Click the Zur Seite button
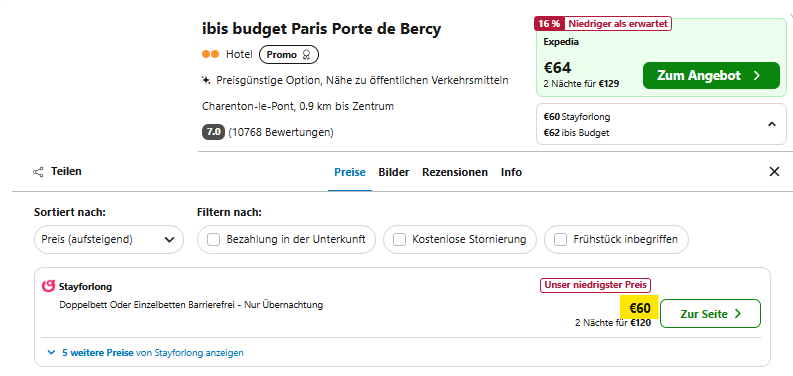 710,314
